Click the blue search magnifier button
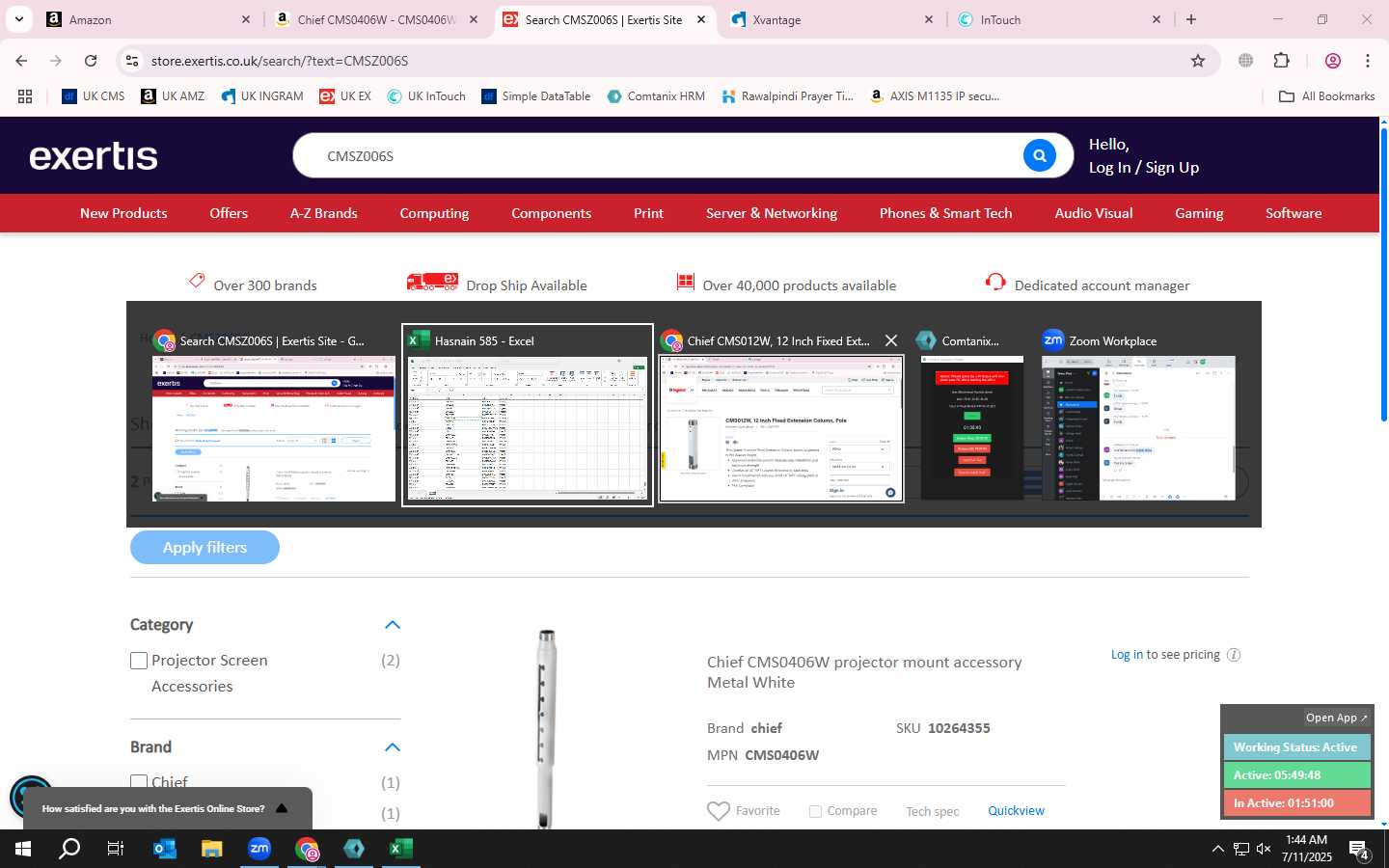This screenshot has width=1389, height=868. coord(1039,155)
